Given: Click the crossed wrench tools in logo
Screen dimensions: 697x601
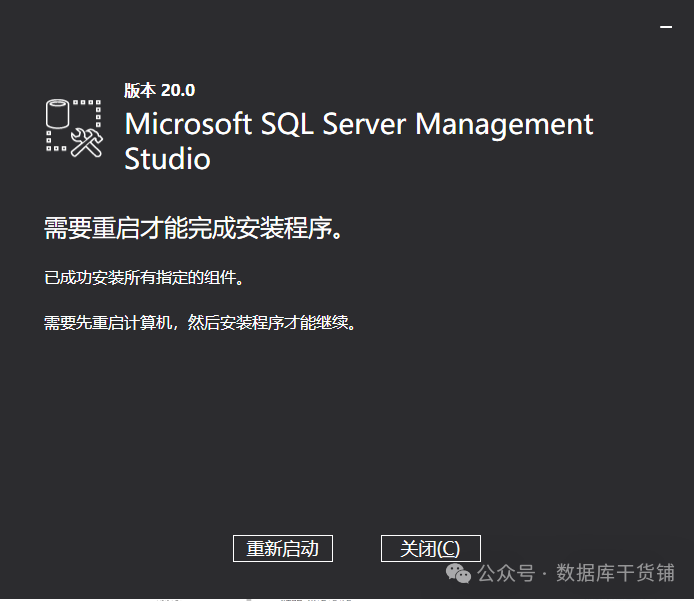Looking at the screenshot, I should [x=88, y=142].
